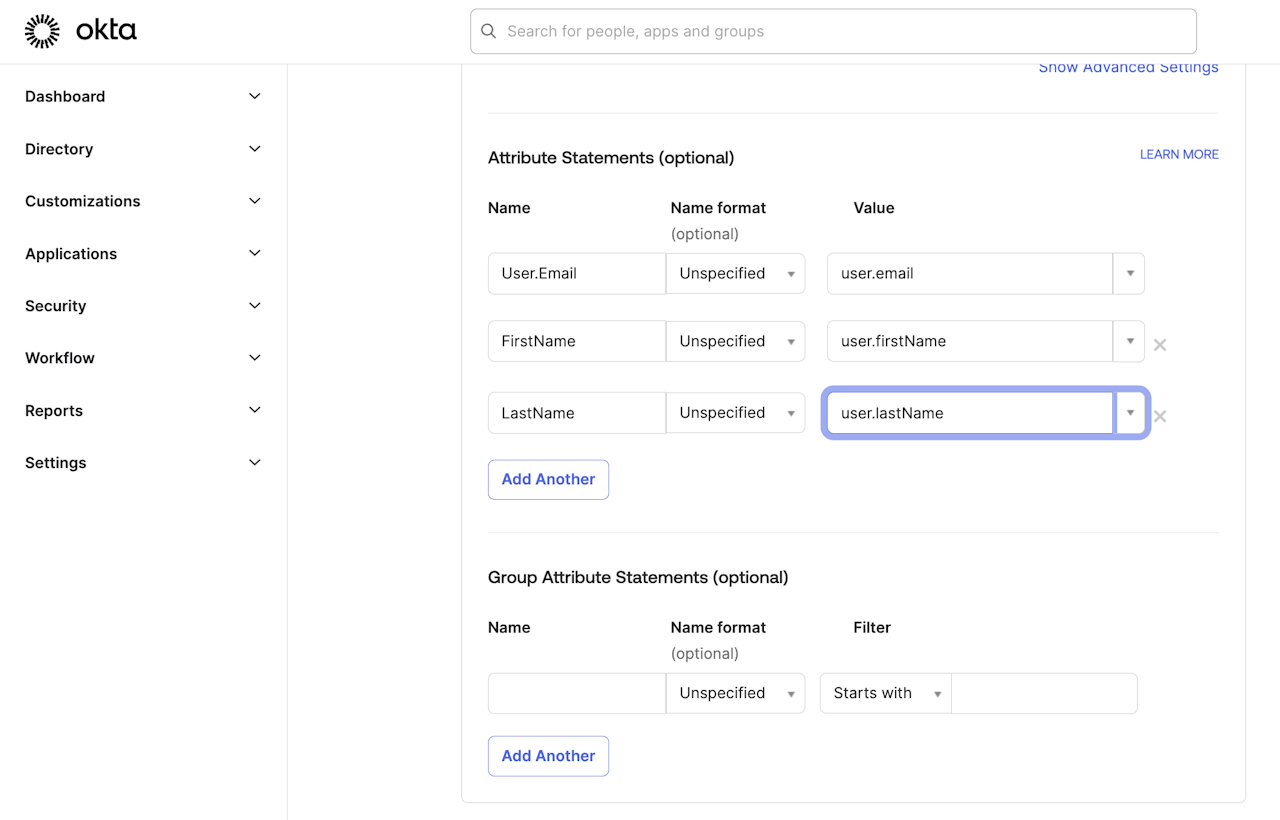The width and height of the screenshot is (1280, 820).
Task: Focus the group attribute Name field
Action: [576, 693]
